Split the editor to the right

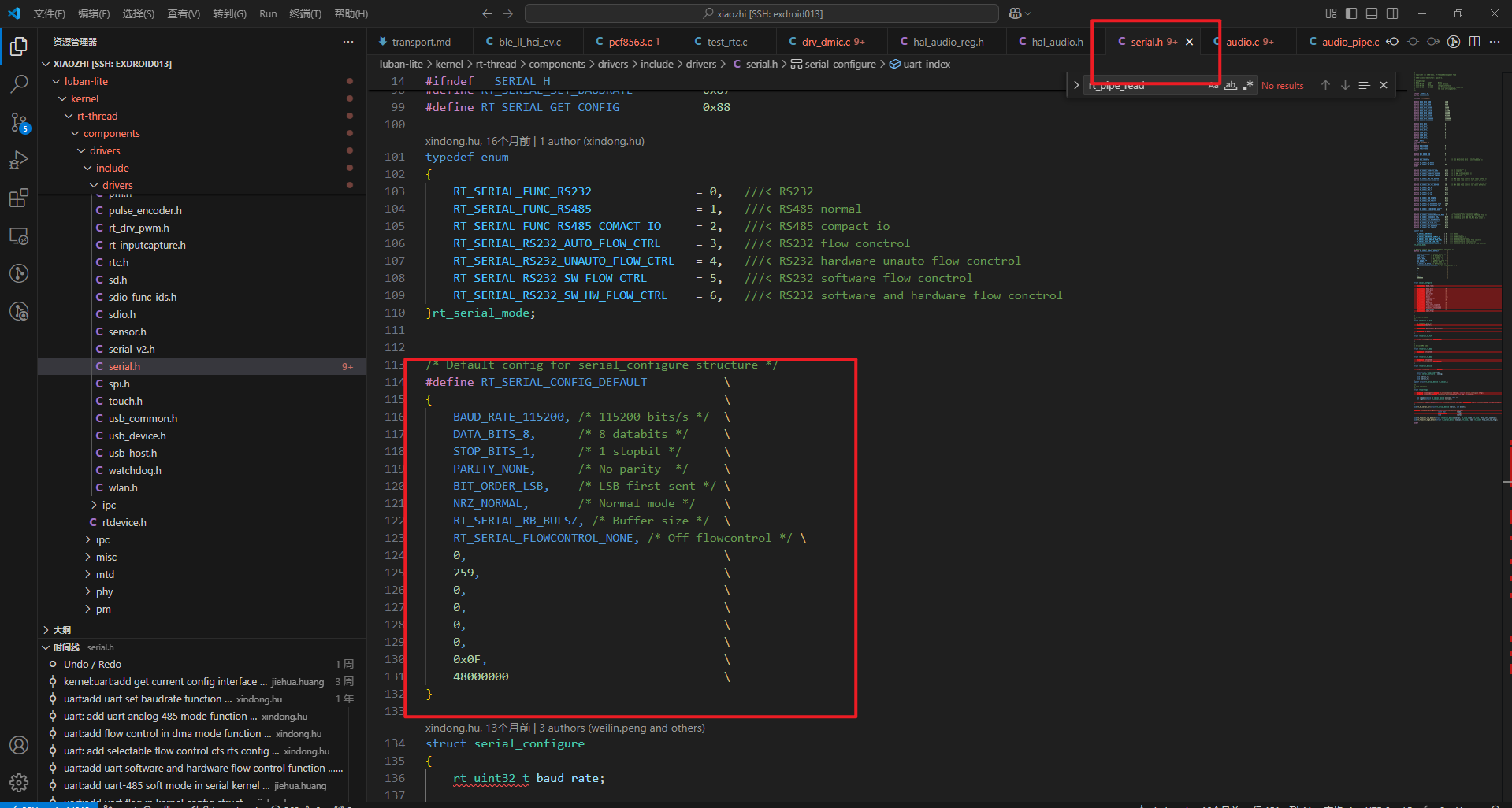pos(1474,42)
